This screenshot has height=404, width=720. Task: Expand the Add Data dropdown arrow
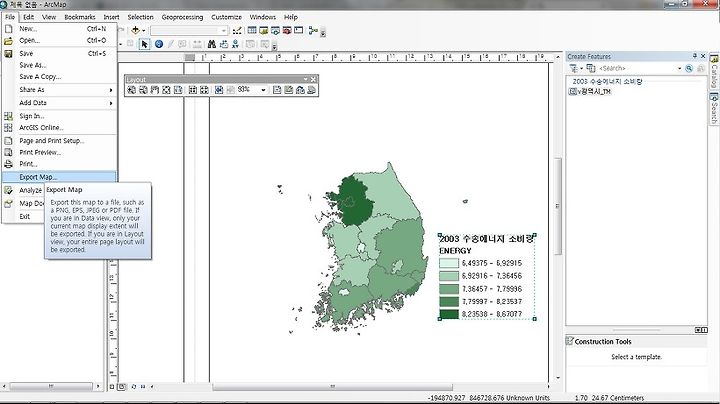coord(144,31)
